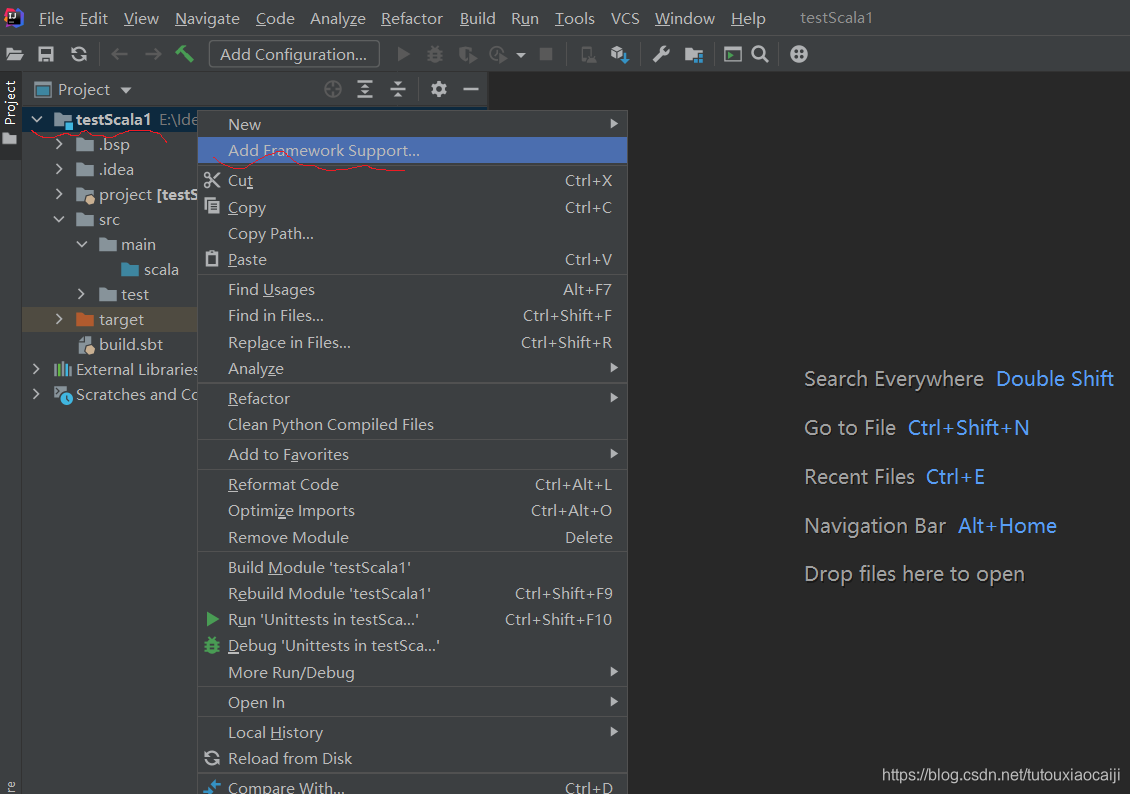
Task: Click Rebuild Module 'testScala1'
Action: click(x=412, y=594)
